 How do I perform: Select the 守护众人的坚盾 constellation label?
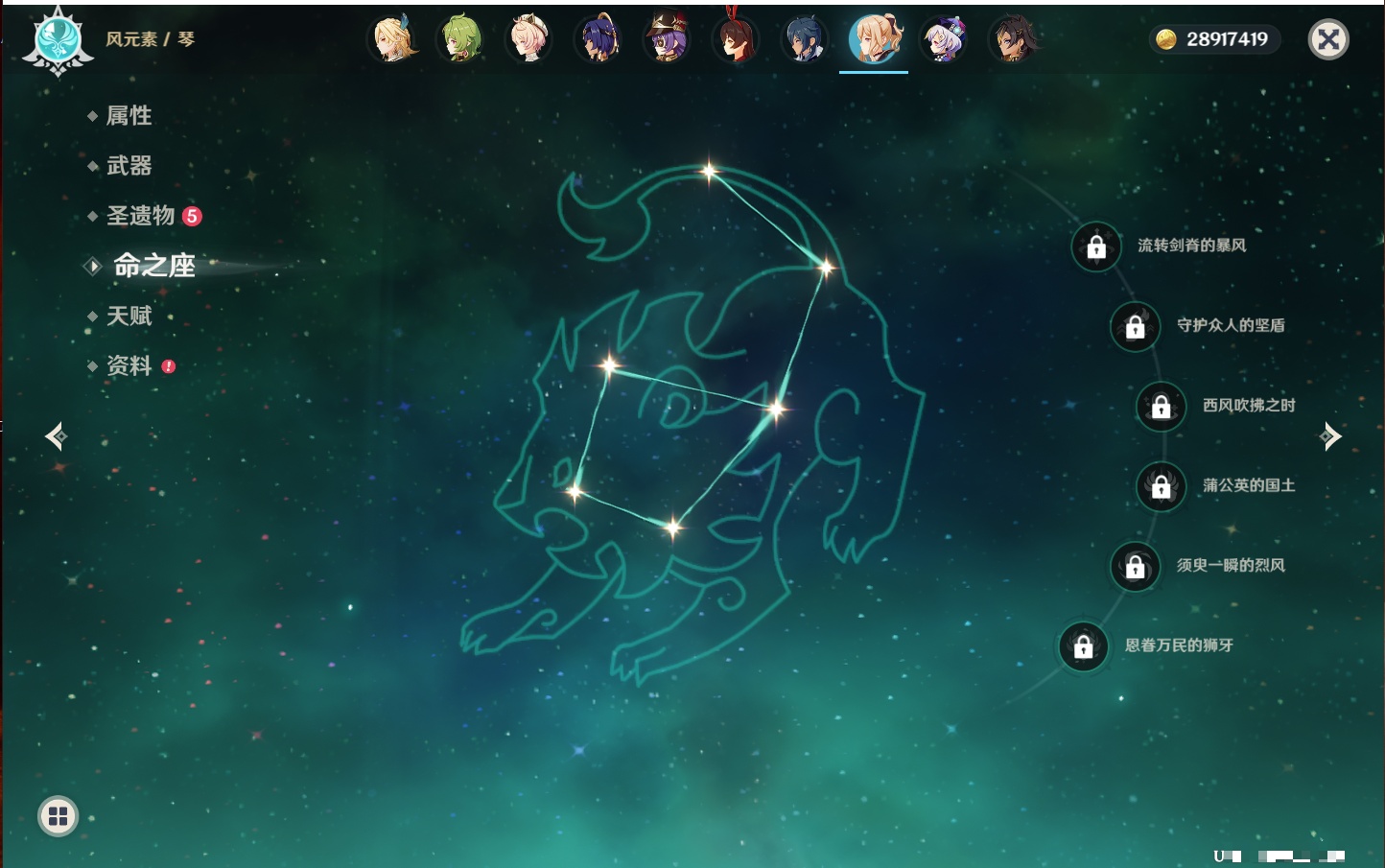(1231, 325)
